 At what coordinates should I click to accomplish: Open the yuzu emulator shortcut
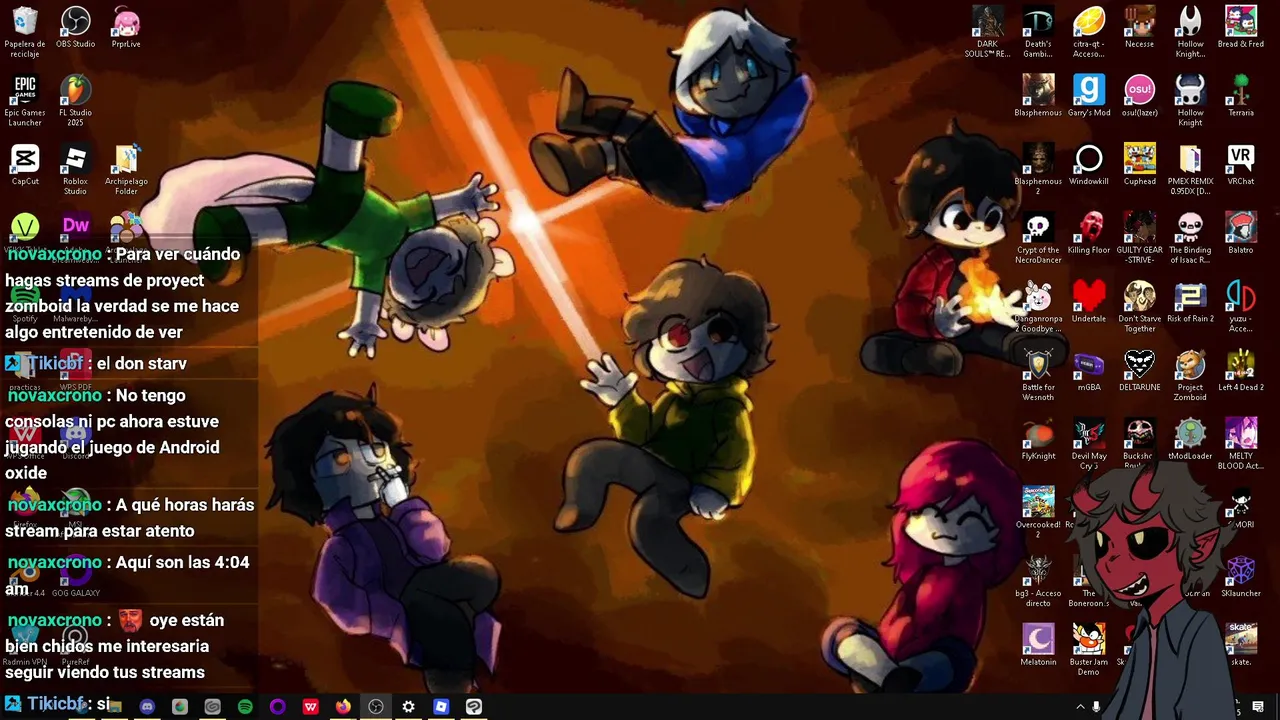click(x=1240, y=308)
